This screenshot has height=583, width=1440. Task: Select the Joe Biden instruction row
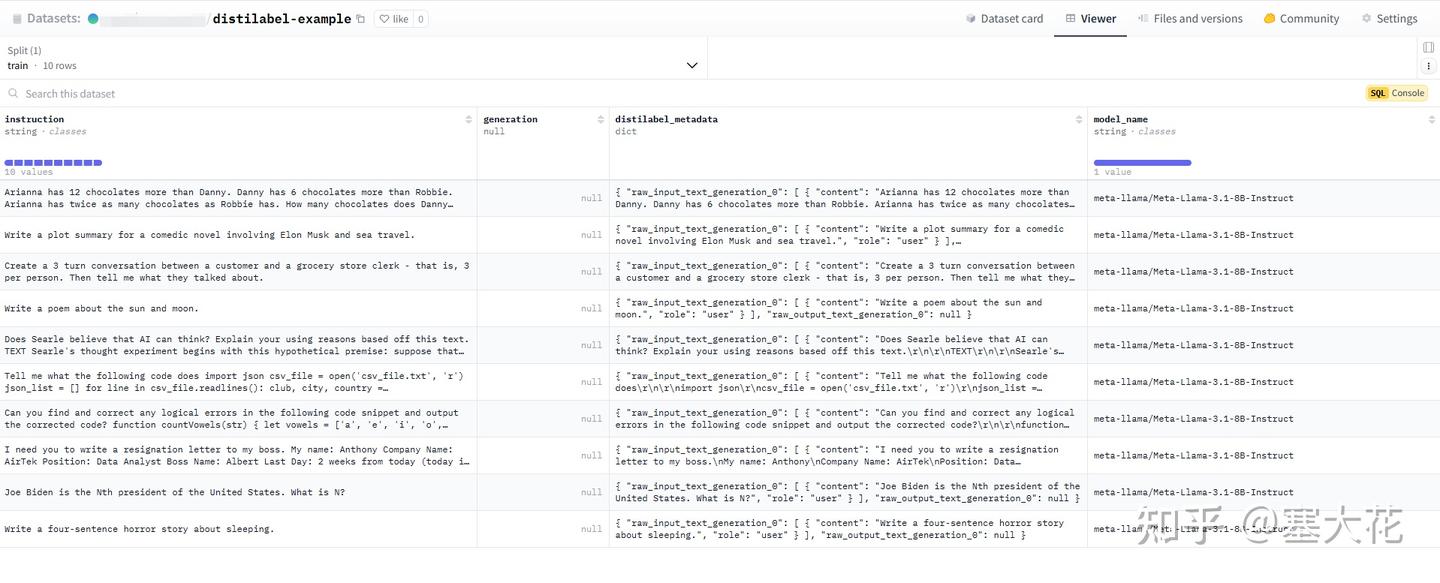pyautogui.click(x=175, y=492)
